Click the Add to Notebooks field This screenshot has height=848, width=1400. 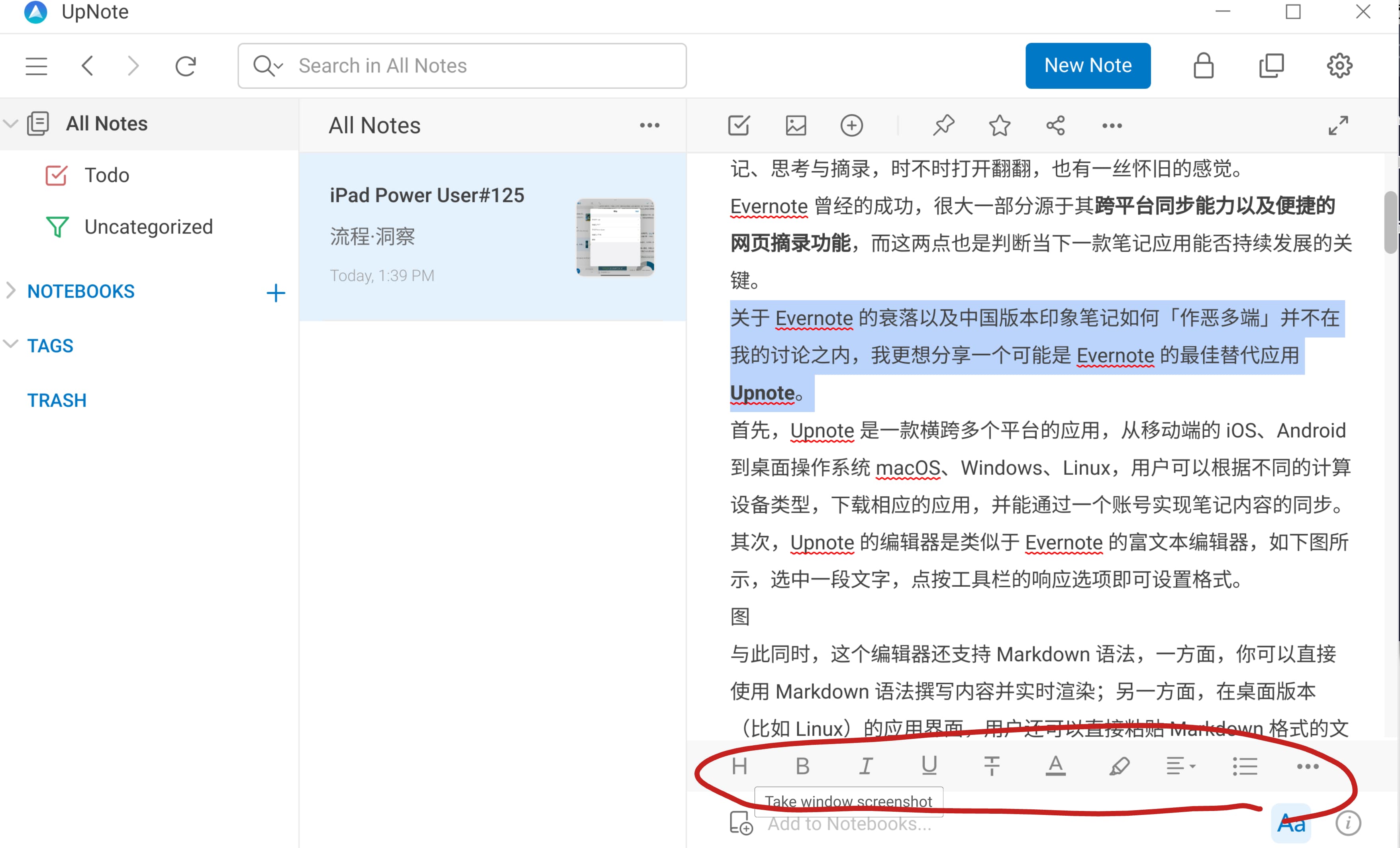[849, 824]
